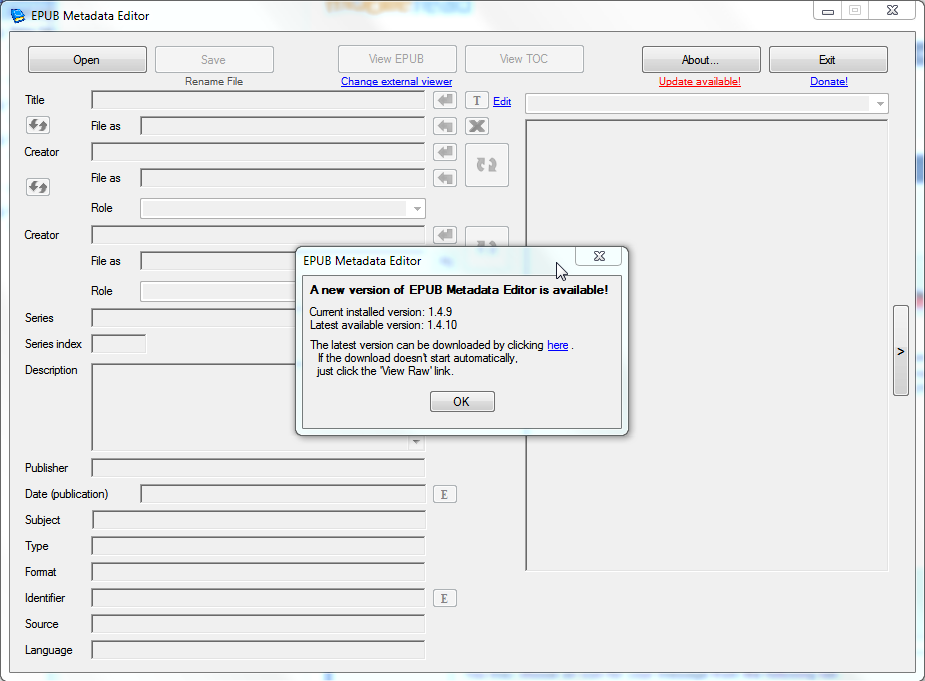Screen dimensions: 925x681
Task: Click the arrow icon beside first Creator's File as
Action: tap(445, 178)
